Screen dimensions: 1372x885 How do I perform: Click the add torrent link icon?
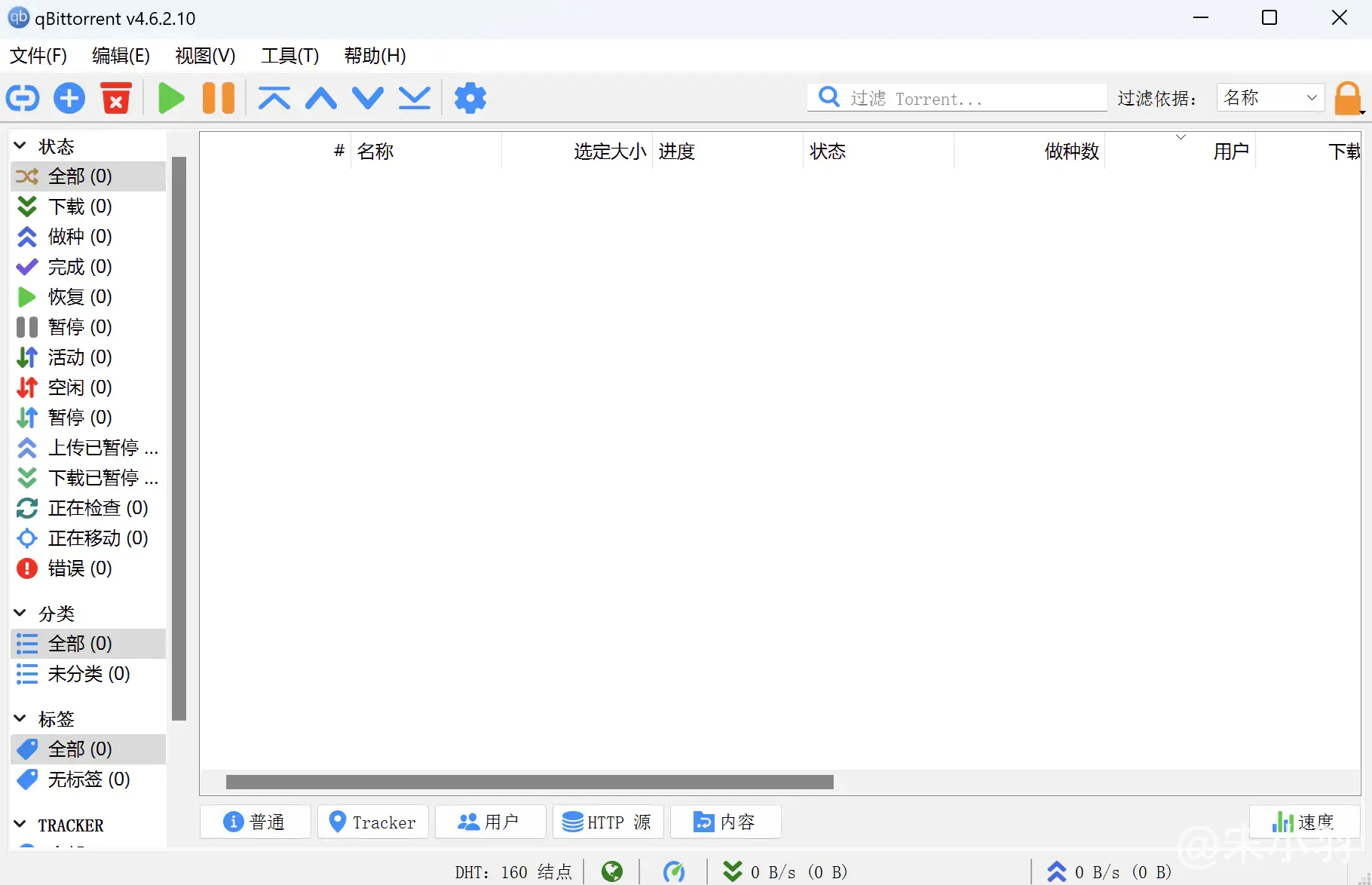[23, 98]
